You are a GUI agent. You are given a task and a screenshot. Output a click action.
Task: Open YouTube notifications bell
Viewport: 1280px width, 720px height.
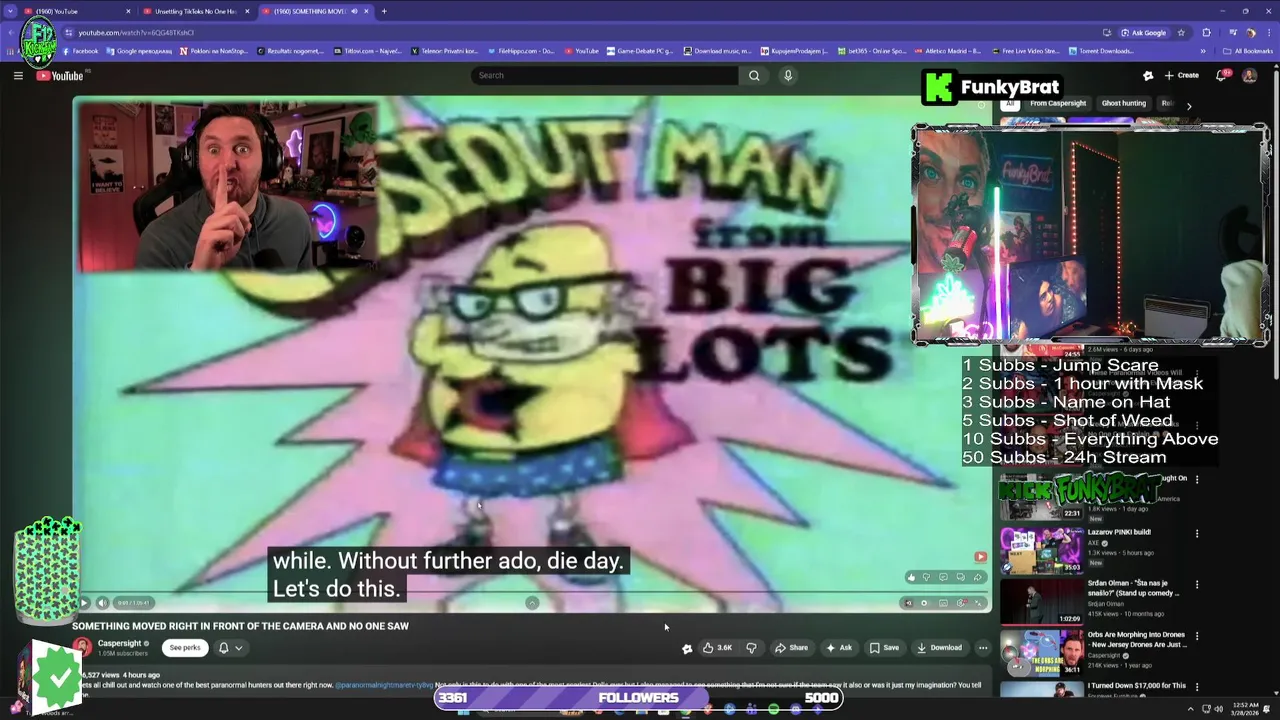click(x=1221, y=75)
